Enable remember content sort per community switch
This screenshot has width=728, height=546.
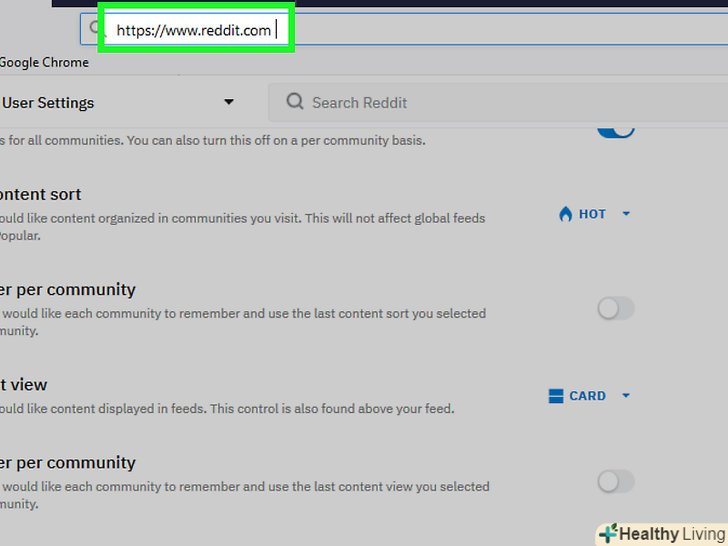pyautogui.click(x=615, y=309)
